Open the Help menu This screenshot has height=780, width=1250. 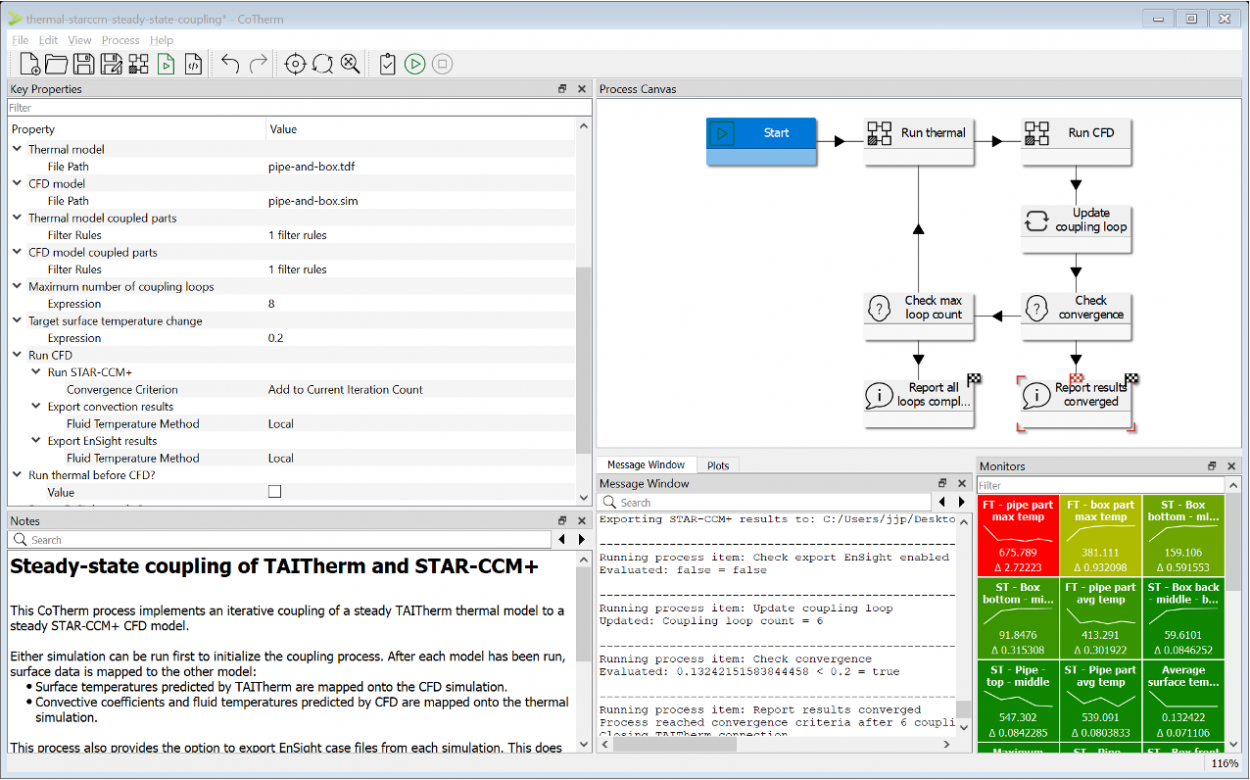pyautogui.click(x=162, y=40)
